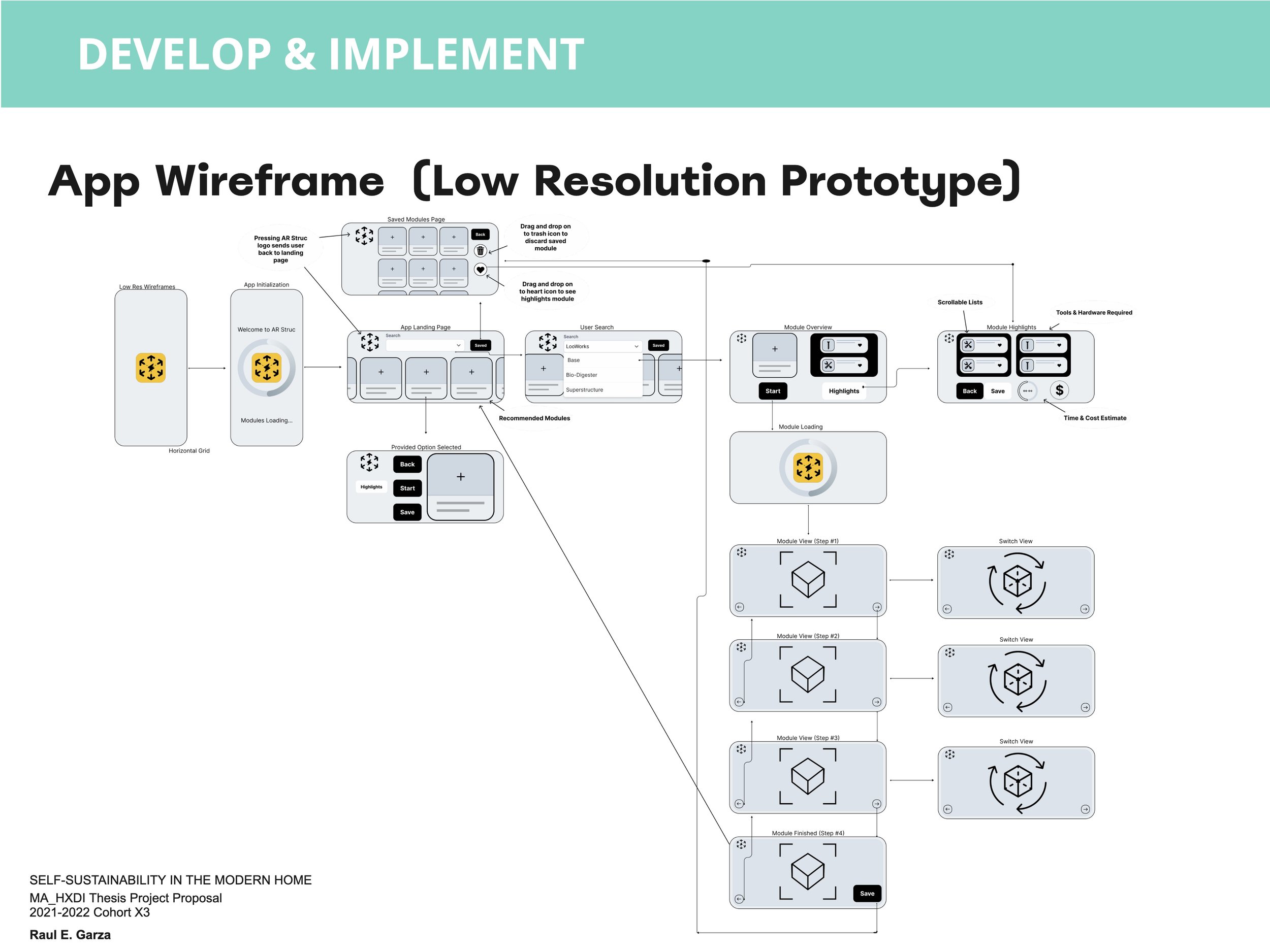Click next arrow in the middle Switch View
Viewport: 1270px width, 952px height.
pos(1085,708)
